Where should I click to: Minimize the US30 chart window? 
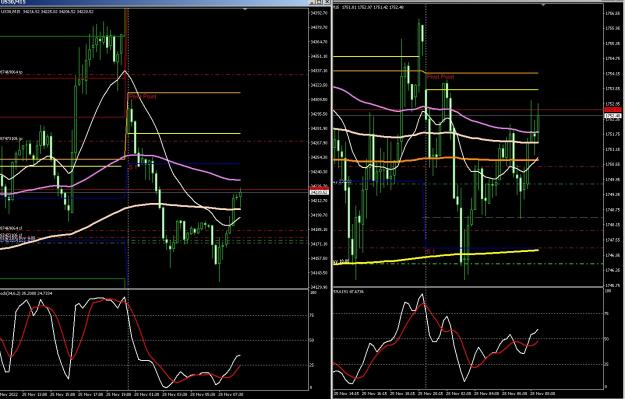tap(313, 2)
